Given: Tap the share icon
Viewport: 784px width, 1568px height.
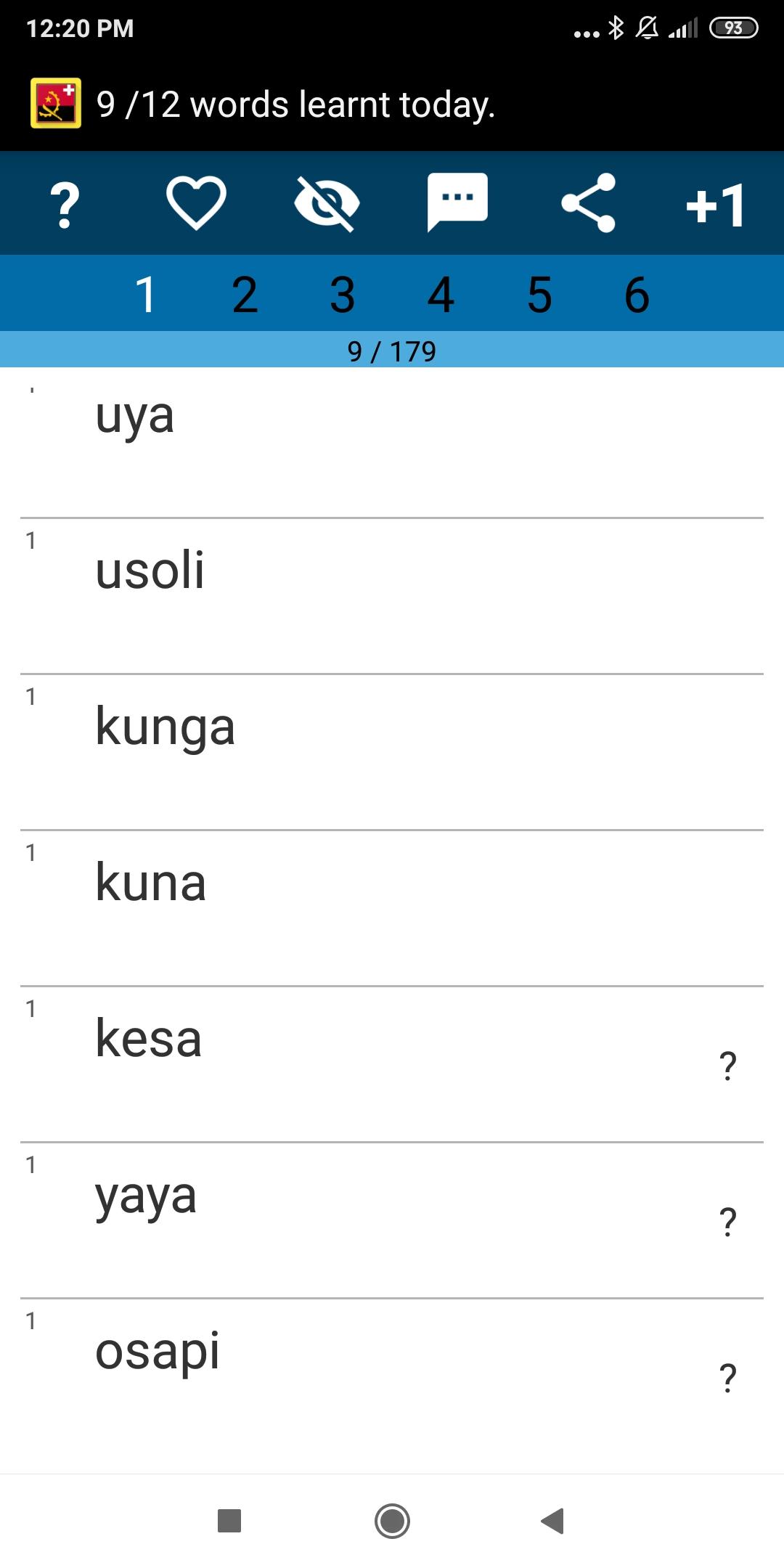Looking at the screenshot, I should pyautogui.click(x=589, y=203).
